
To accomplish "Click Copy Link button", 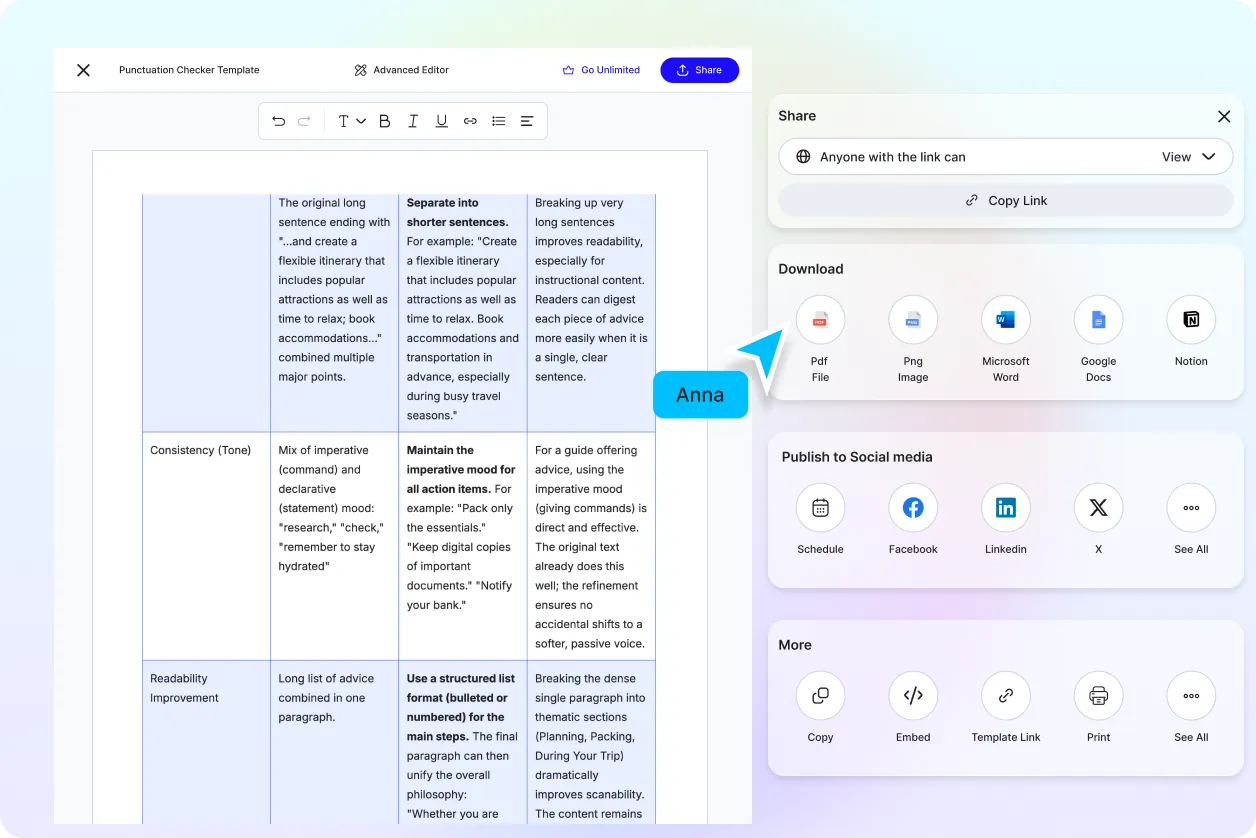I will (x=1006, y=200).
